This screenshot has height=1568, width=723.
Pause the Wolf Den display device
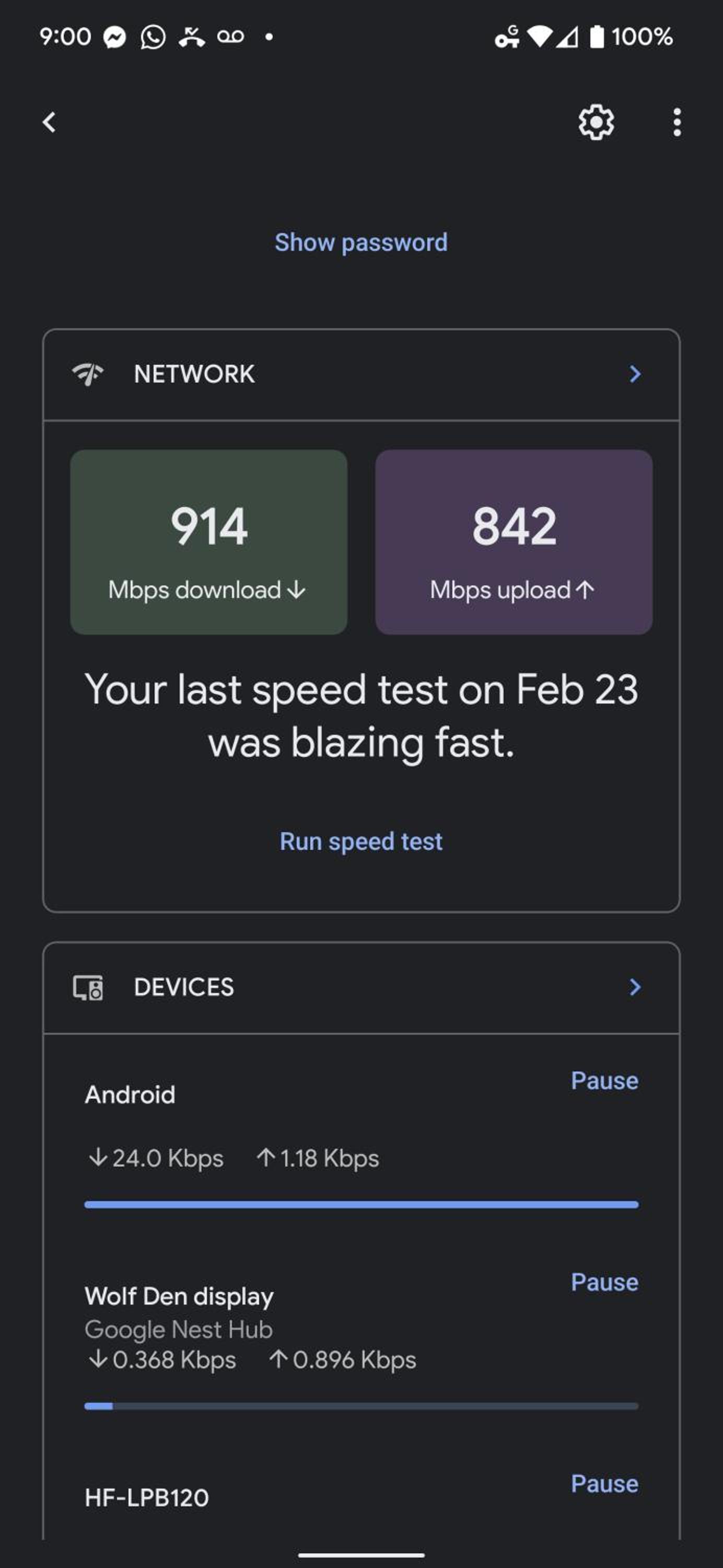click(604, 1282)
